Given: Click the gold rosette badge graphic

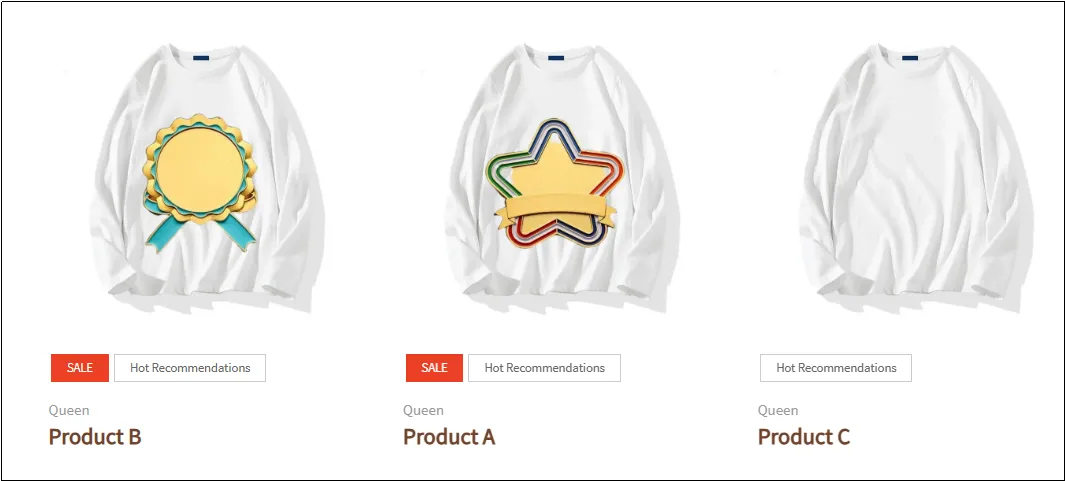Looking at the screenshot, I should [200, 183].
